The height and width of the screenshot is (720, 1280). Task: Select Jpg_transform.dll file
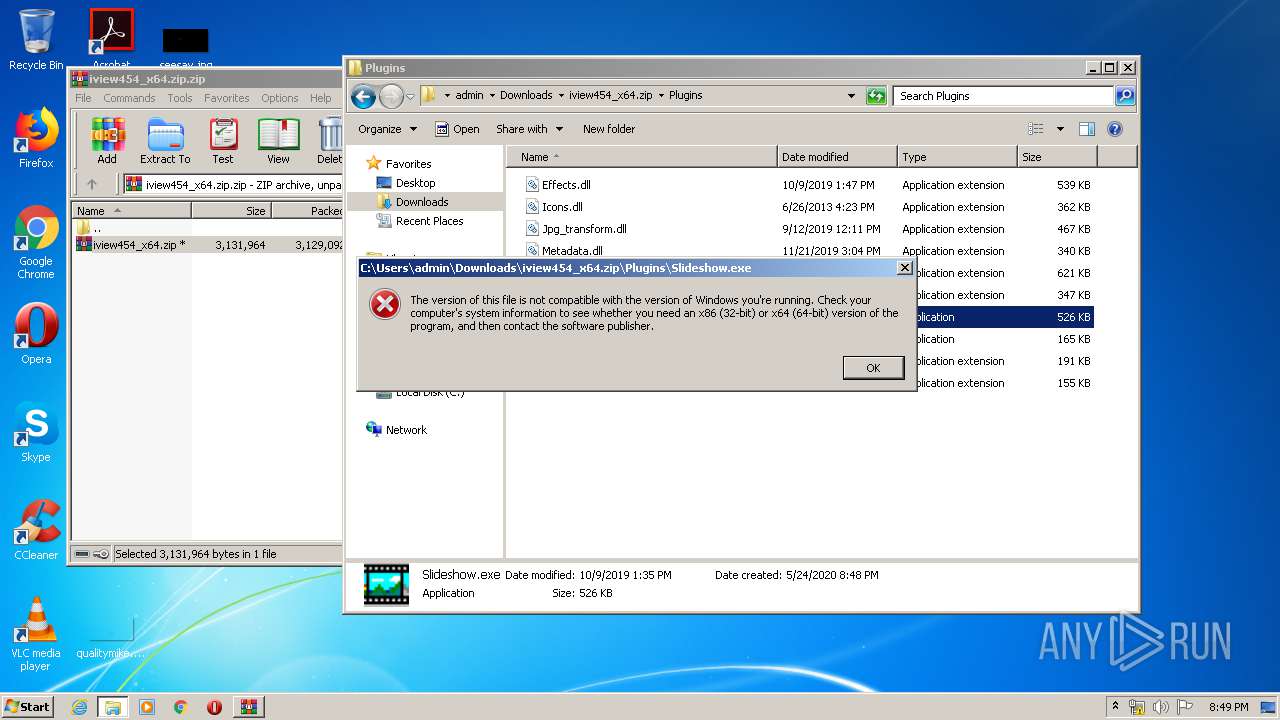tap(584, 229)
